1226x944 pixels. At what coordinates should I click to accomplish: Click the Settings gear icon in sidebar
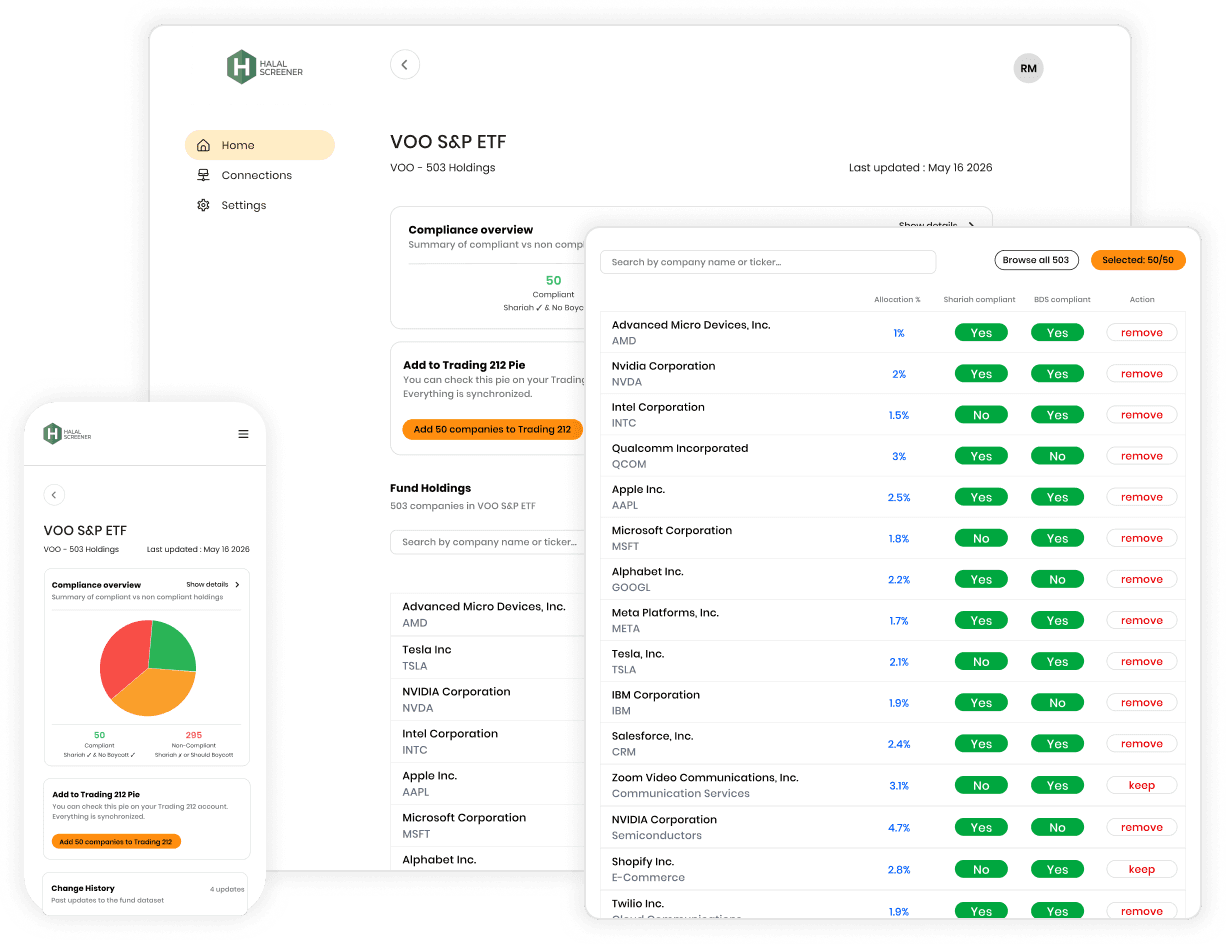[203, 205]
